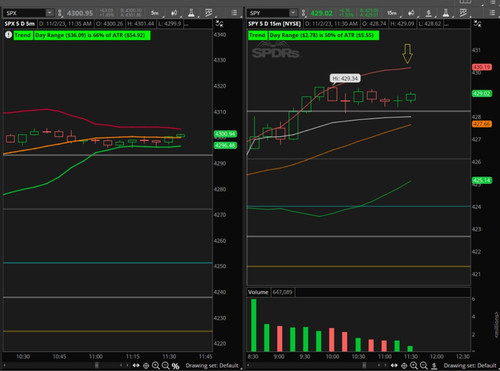Open the SPX symbol dropdown arrow
The width and height of the screenshot is (500, 371).
49,13
